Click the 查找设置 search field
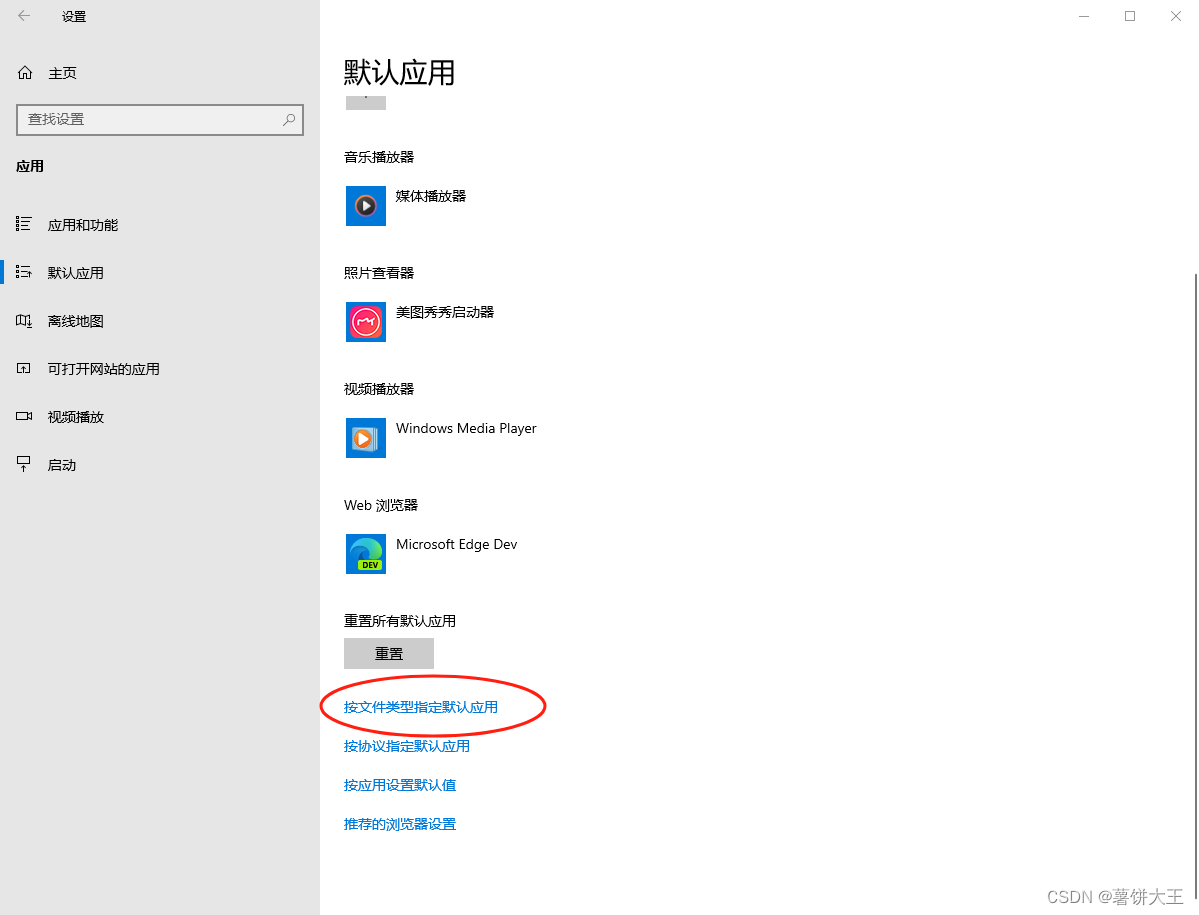The height and width of the screenshot is (915, 1199). coord(160,119)
